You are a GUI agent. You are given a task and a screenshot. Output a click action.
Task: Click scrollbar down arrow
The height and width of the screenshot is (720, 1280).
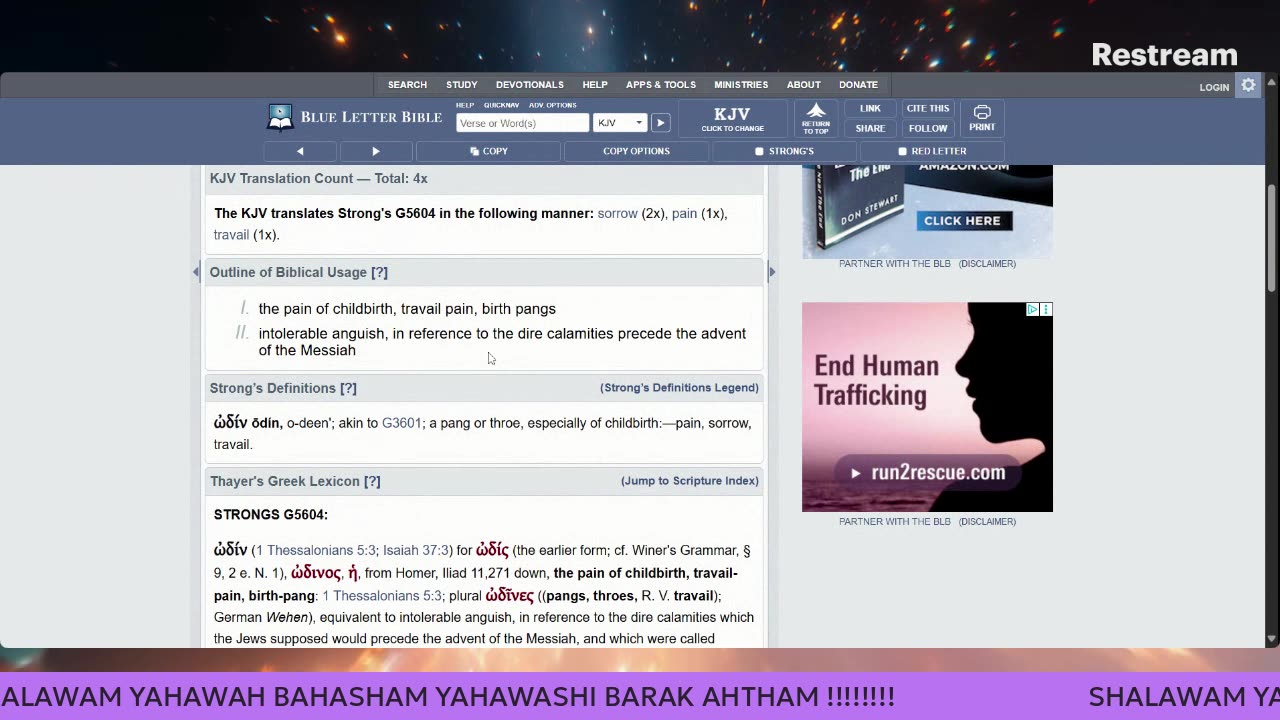(x=1272, y=639)
